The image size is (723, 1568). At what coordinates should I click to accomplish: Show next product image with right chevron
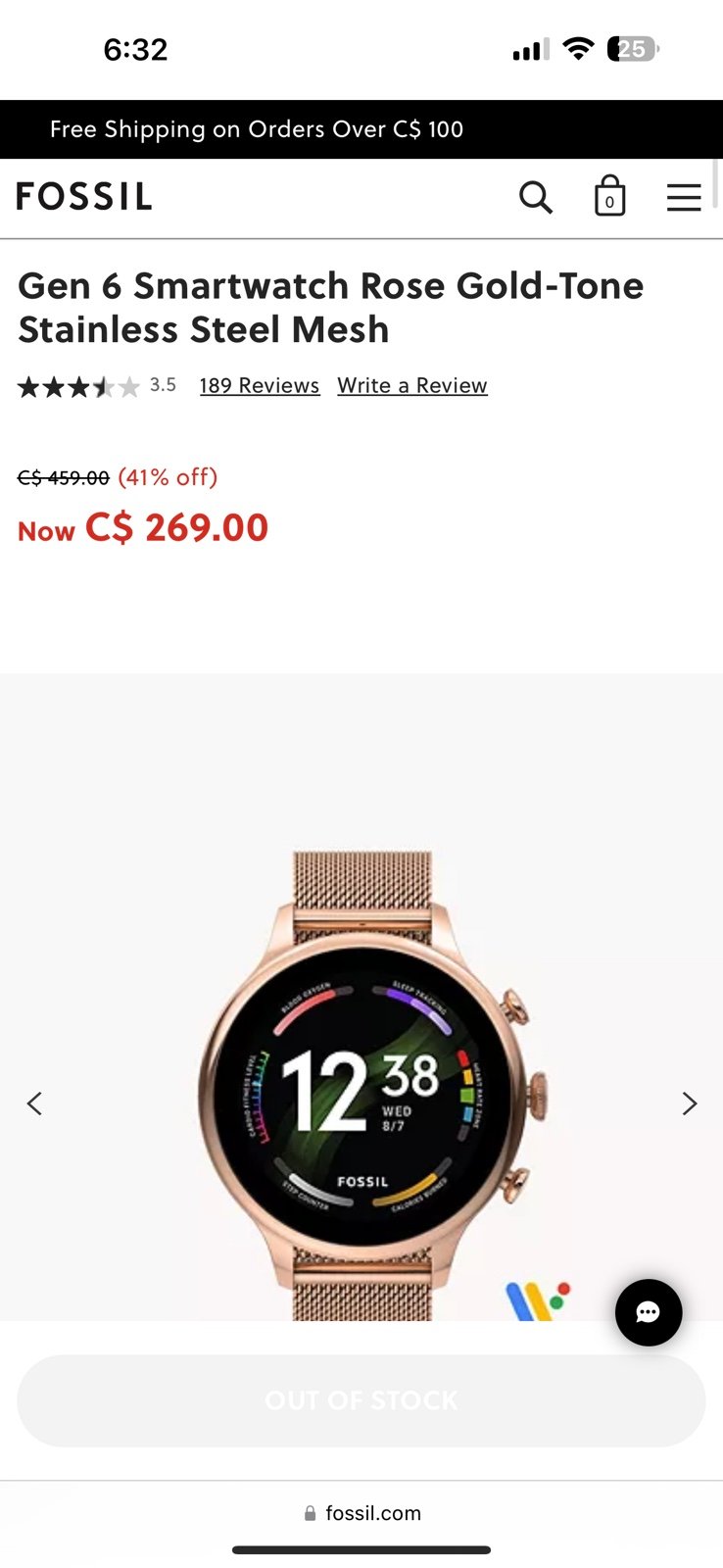click(x=690, y=1103)
